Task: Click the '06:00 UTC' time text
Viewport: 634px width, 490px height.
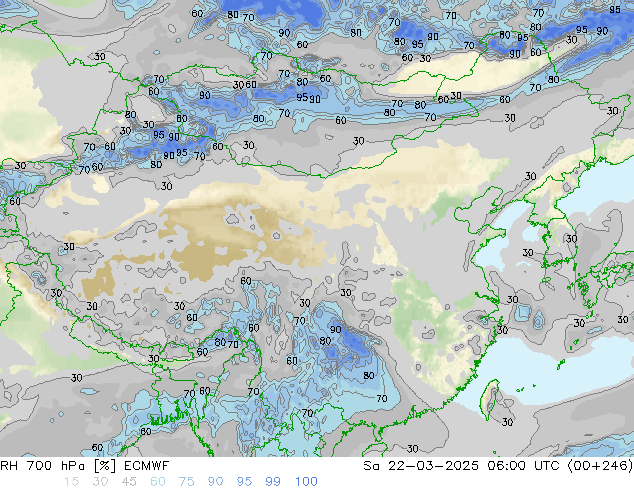Action: 523,466
